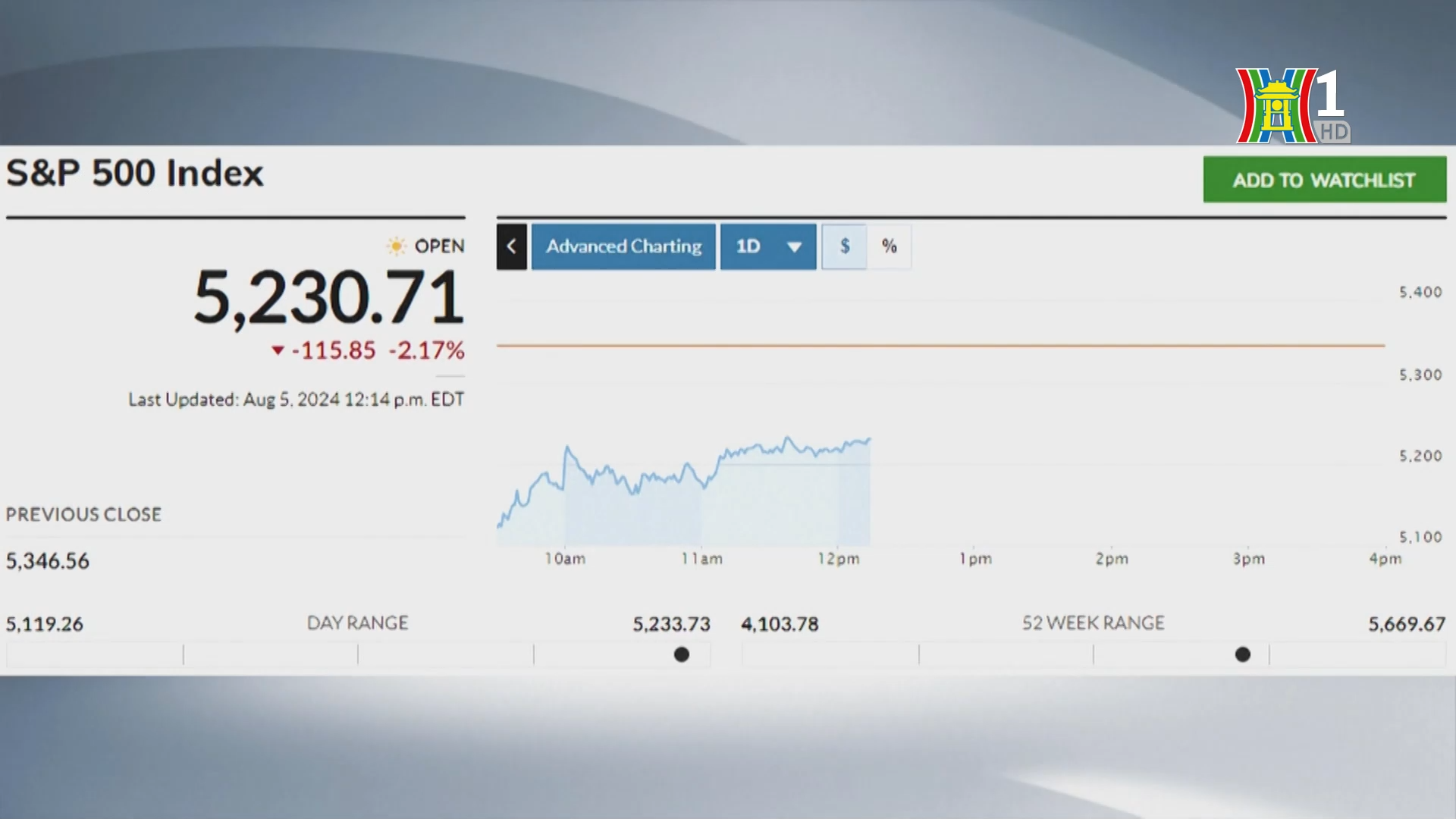Click the Add to Watchlist button

coord(1325,180)
